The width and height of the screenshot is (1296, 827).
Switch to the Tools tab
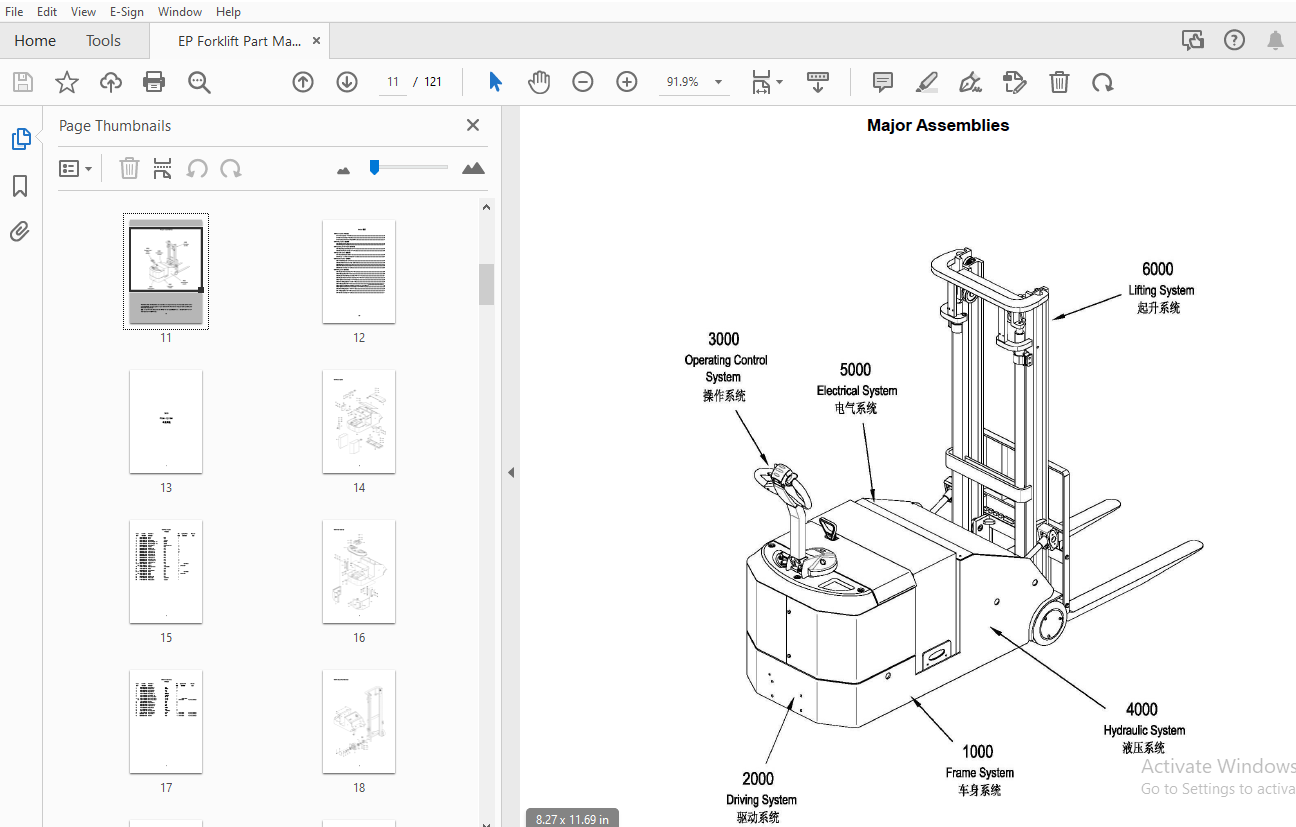103,41
